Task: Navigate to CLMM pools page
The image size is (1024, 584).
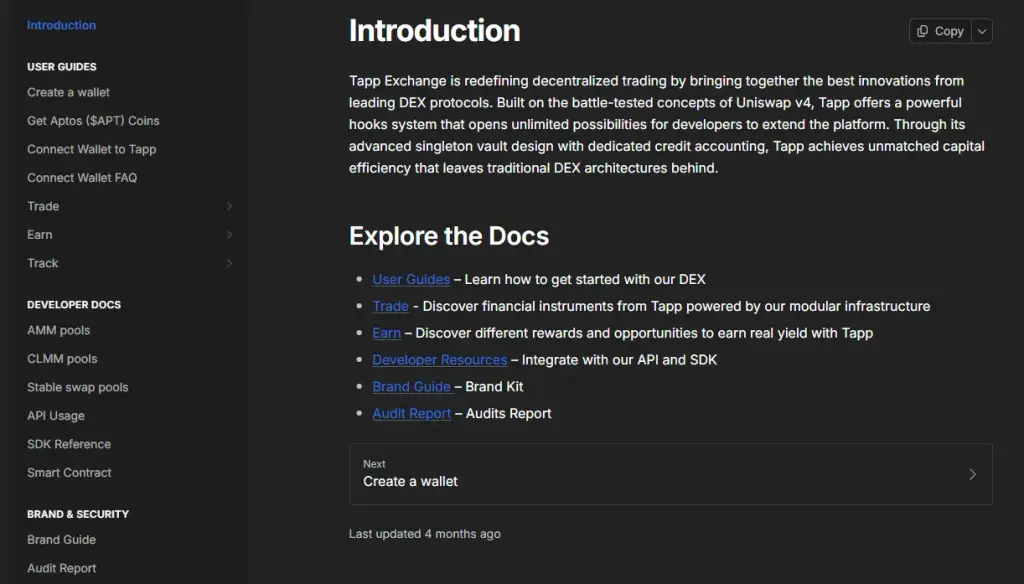Action: (62, 359)
